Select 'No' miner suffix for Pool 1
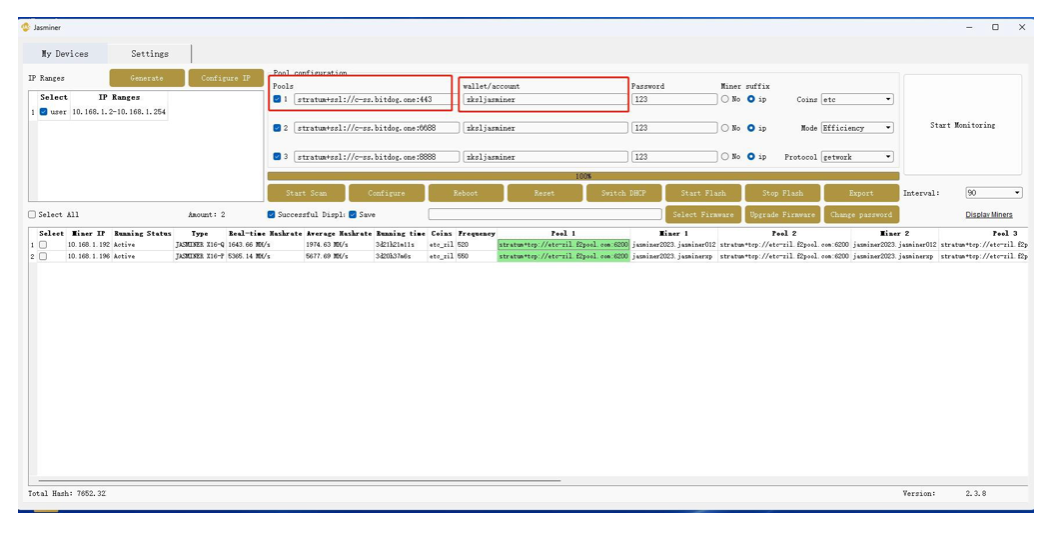 coord(725,99)
